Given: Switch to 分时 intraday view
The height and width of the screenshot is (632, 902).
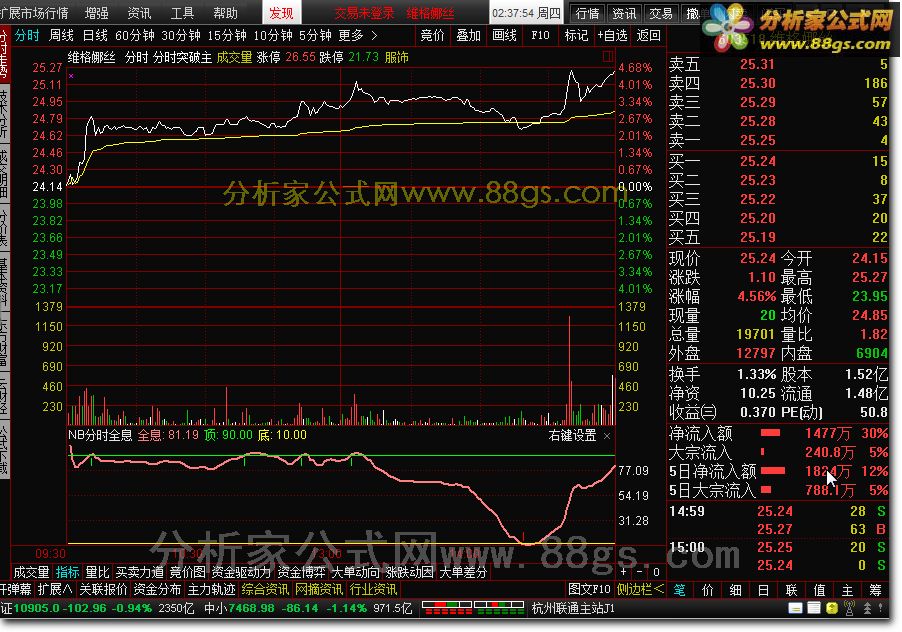Looking at the screenshot, I should pyautogui.click(x=27, y=36).
